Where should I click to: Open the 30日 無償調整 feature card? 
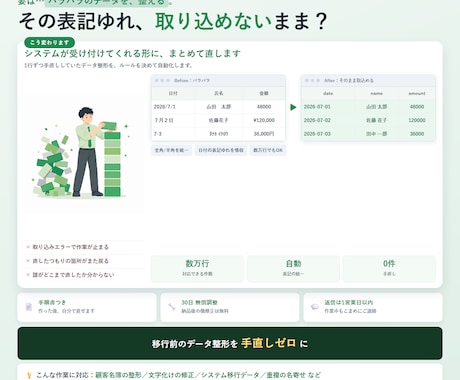pyautogui.click(x=230, y=307)
